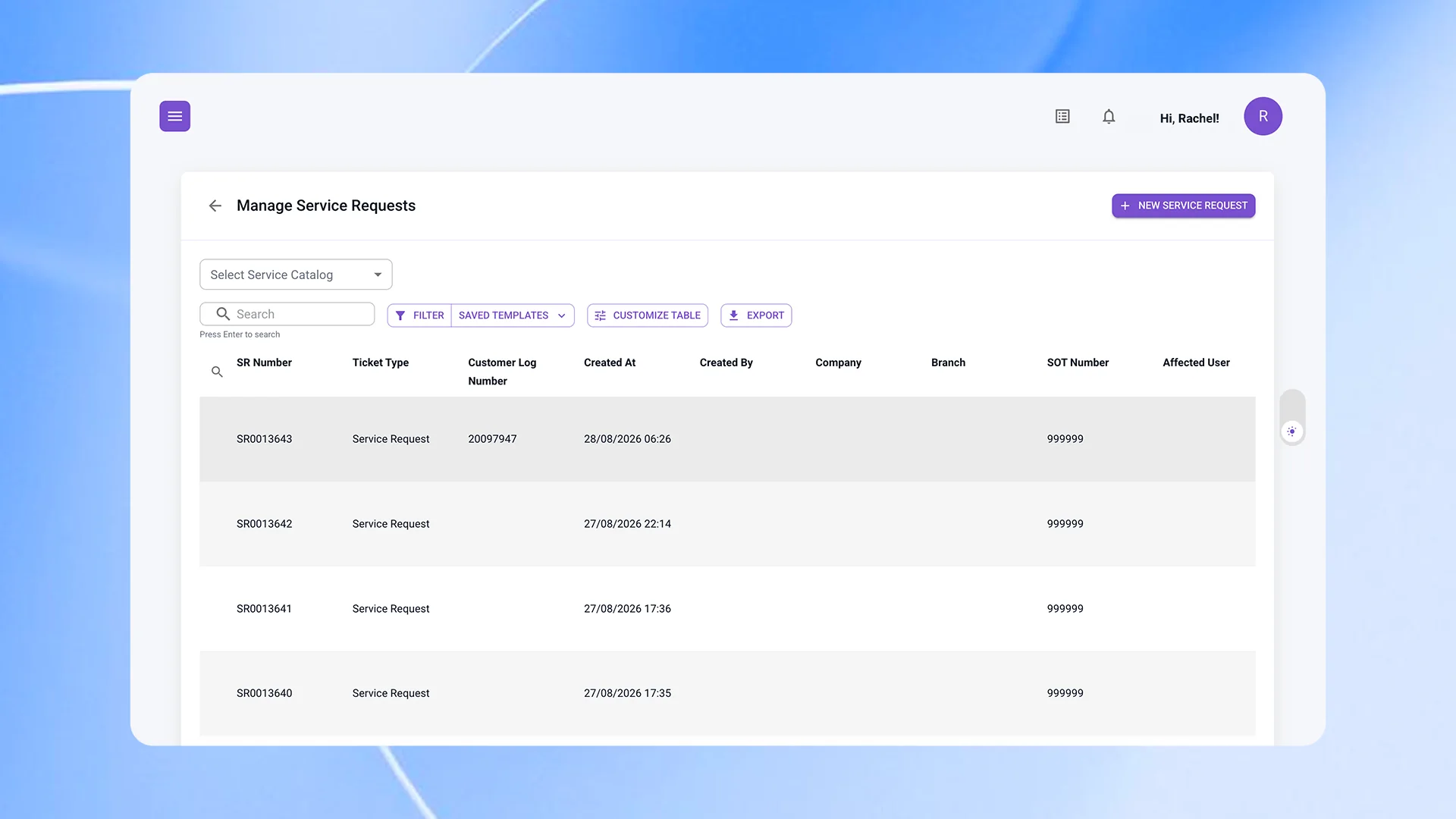The image size is (1456, 819).
Task: Focus the Search input field
Action: (x=287, y=314)
